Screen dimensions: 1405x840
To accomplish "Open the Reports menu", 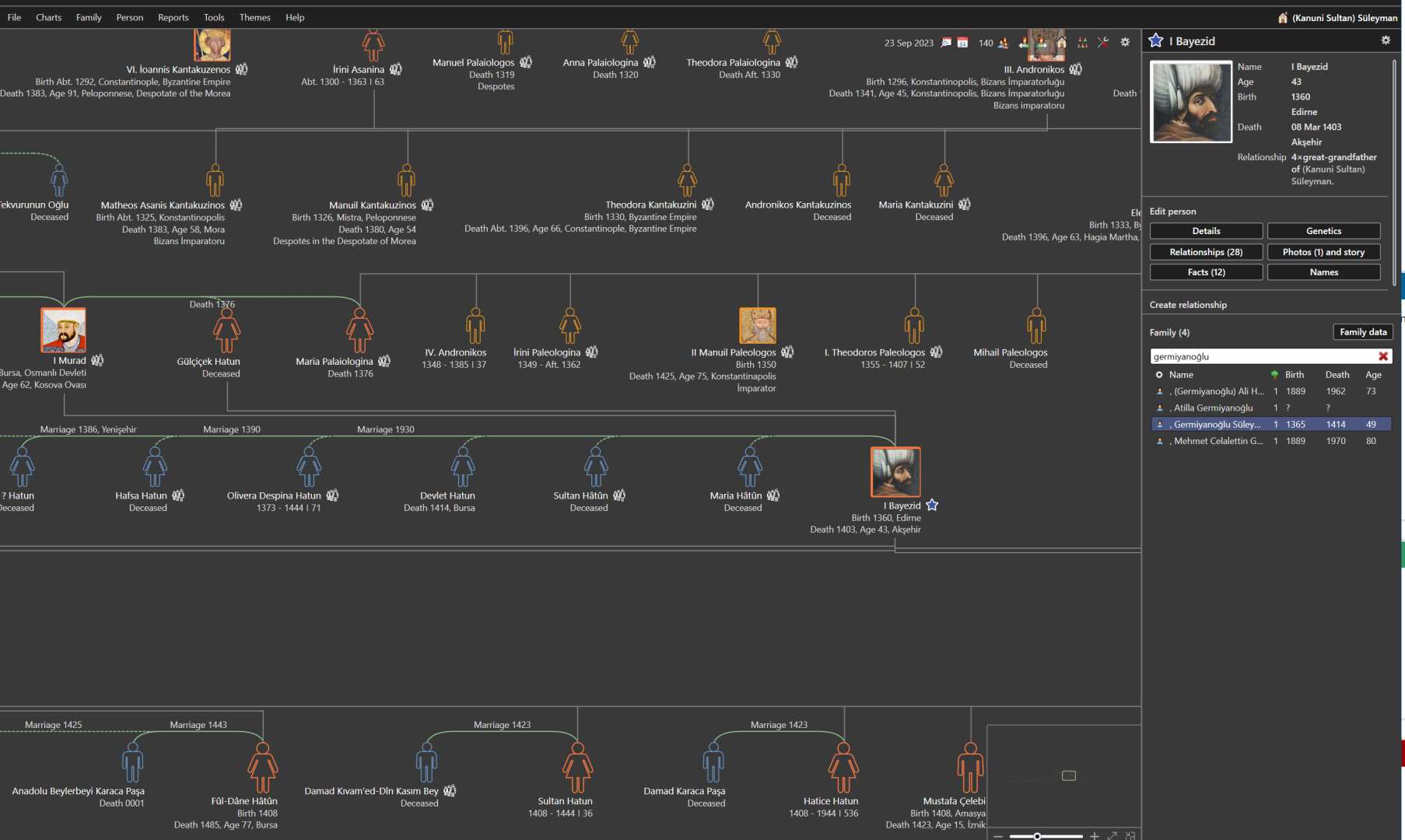I will click(x=173, y=17).
